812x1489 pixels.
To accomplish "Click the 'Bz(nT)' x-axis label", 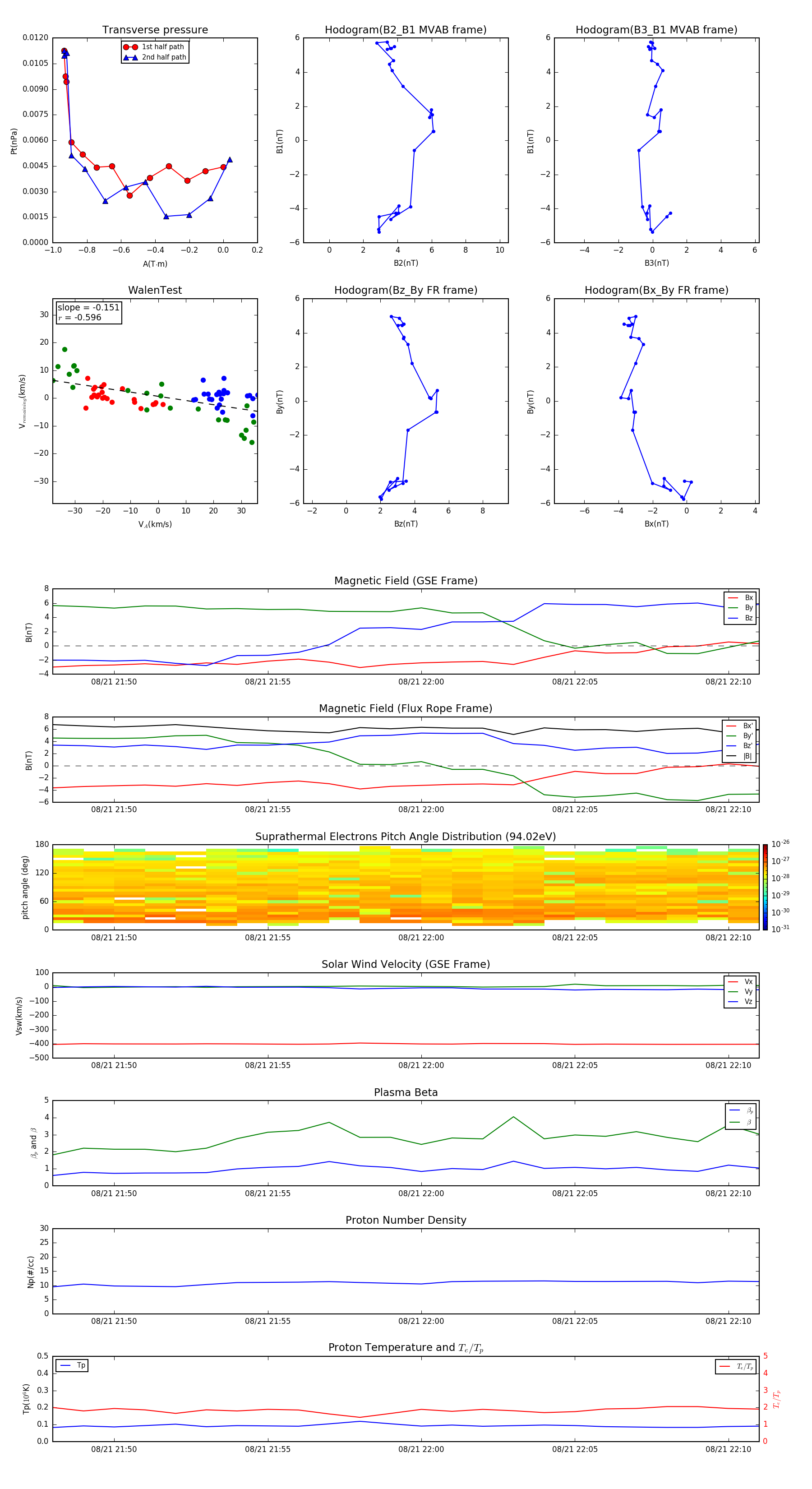I will [x=406, y=524].
